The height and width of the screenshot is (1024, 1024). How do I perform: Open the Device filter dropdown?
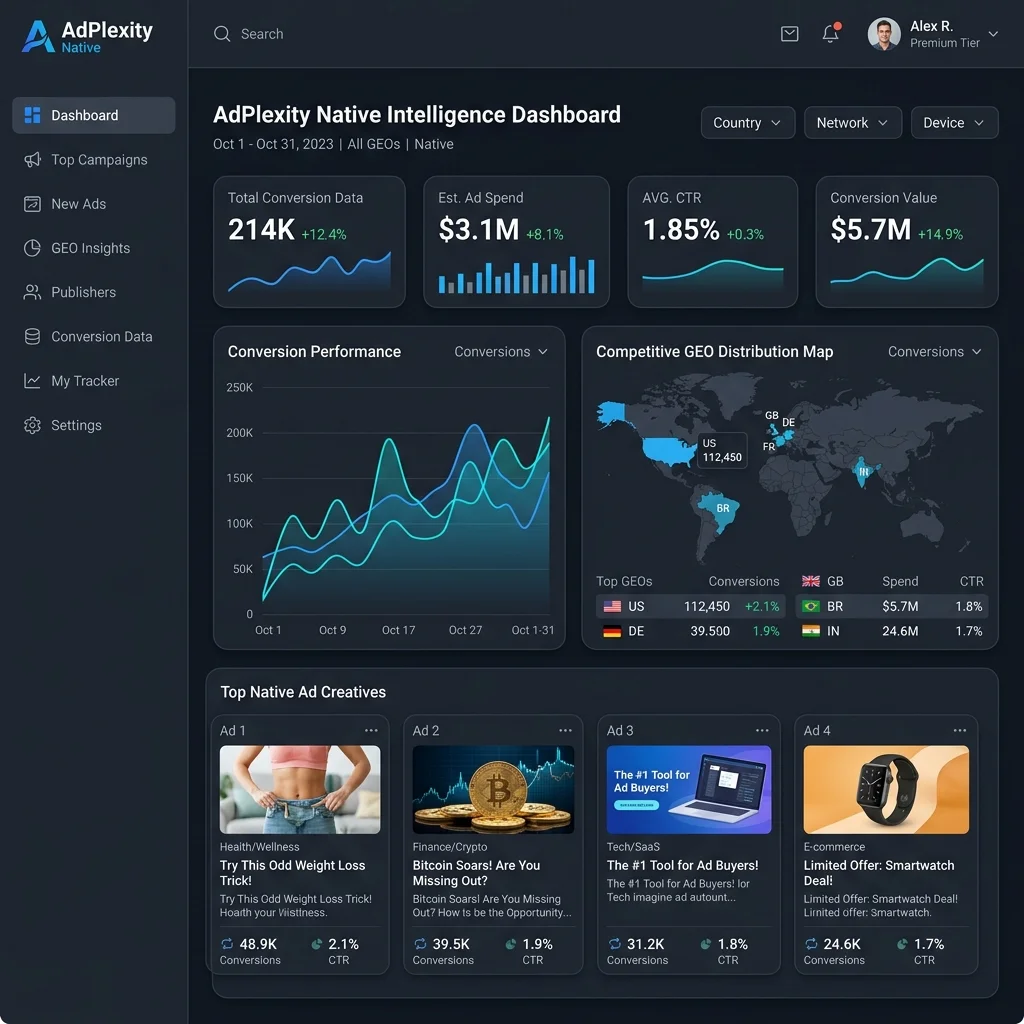coord(954,123)
